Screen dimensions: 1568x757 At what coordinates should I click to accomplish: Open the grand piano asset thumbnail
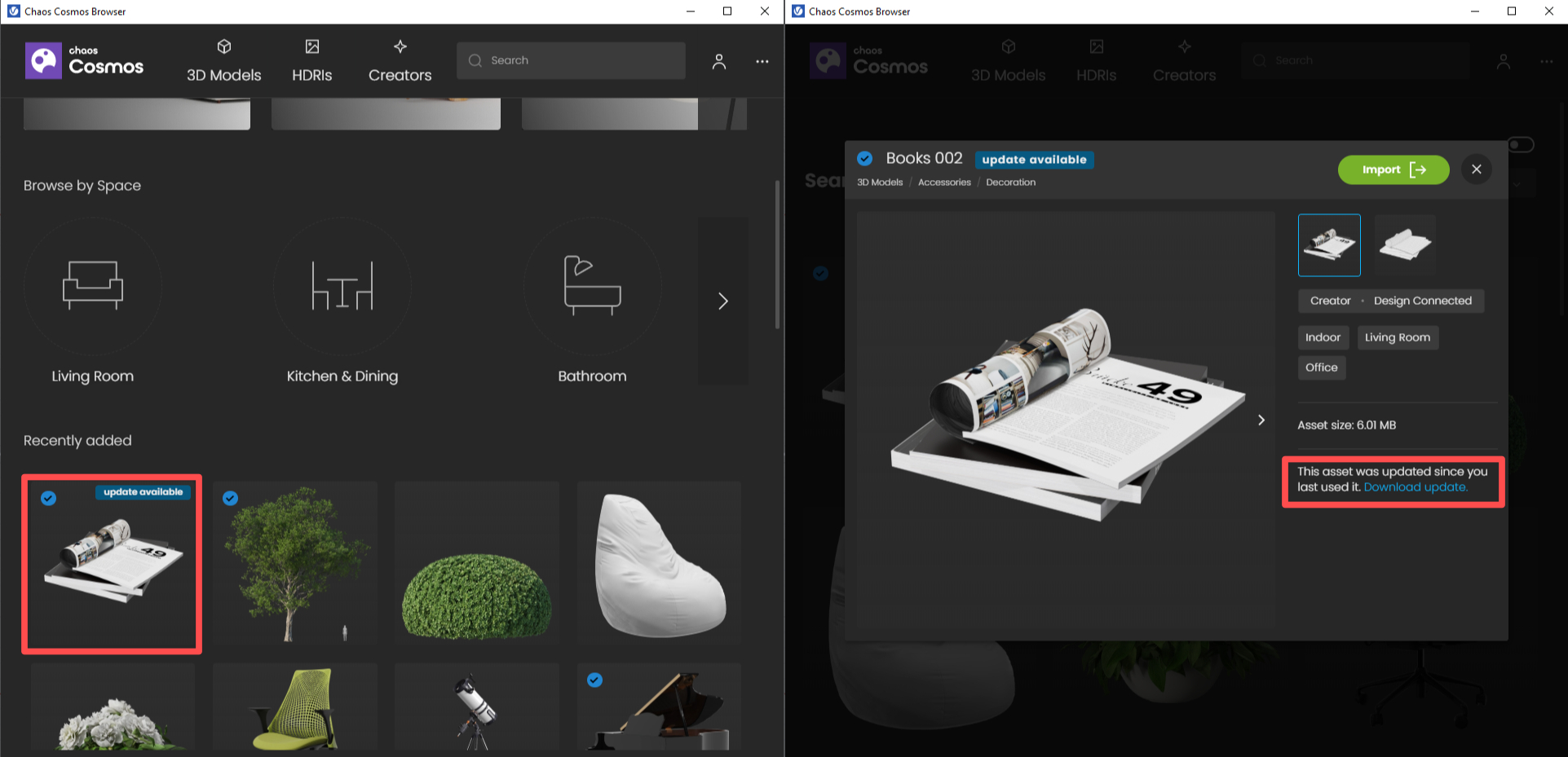[x=660, y=706]
